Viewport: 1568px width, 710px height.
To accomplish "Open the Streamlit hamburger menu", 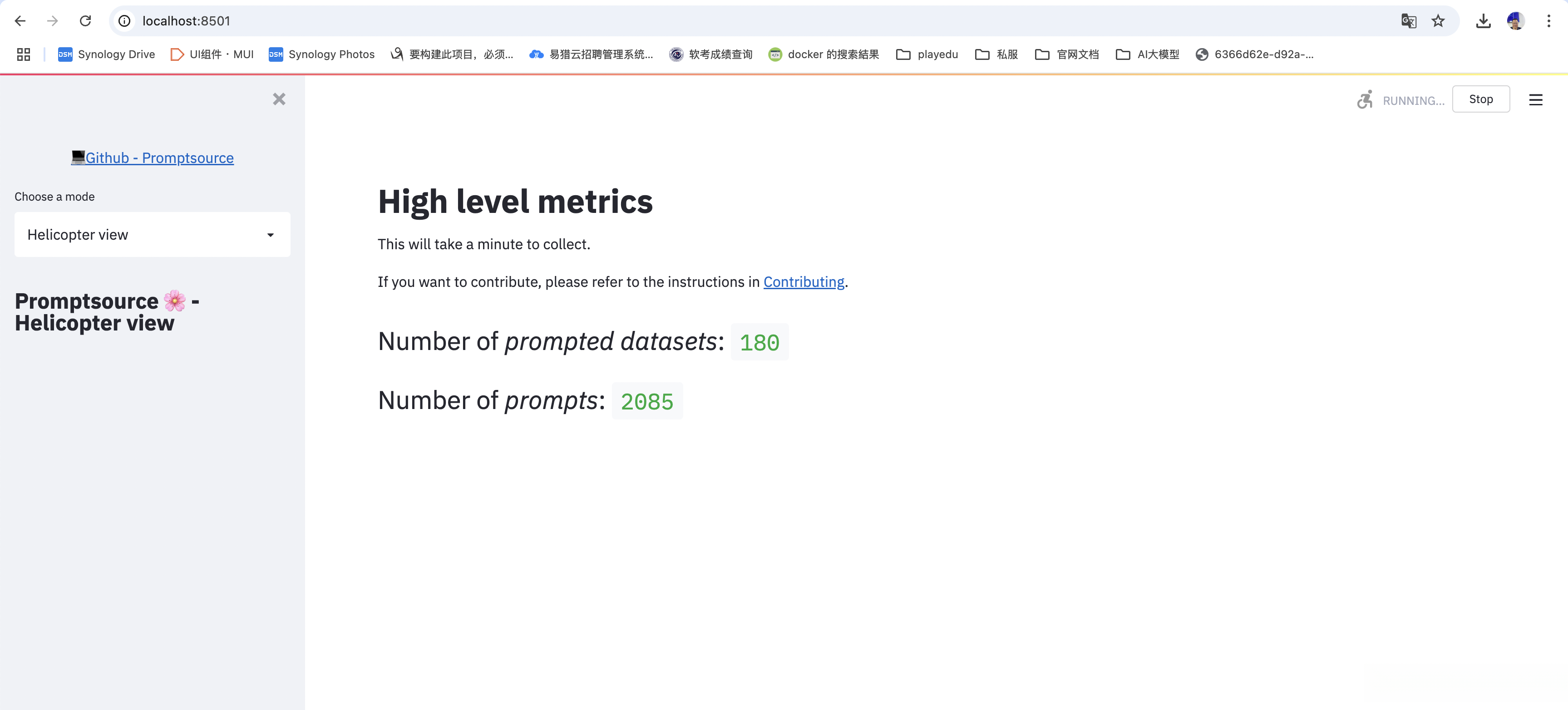I will pyautogui.click(x=1535, y=100).
